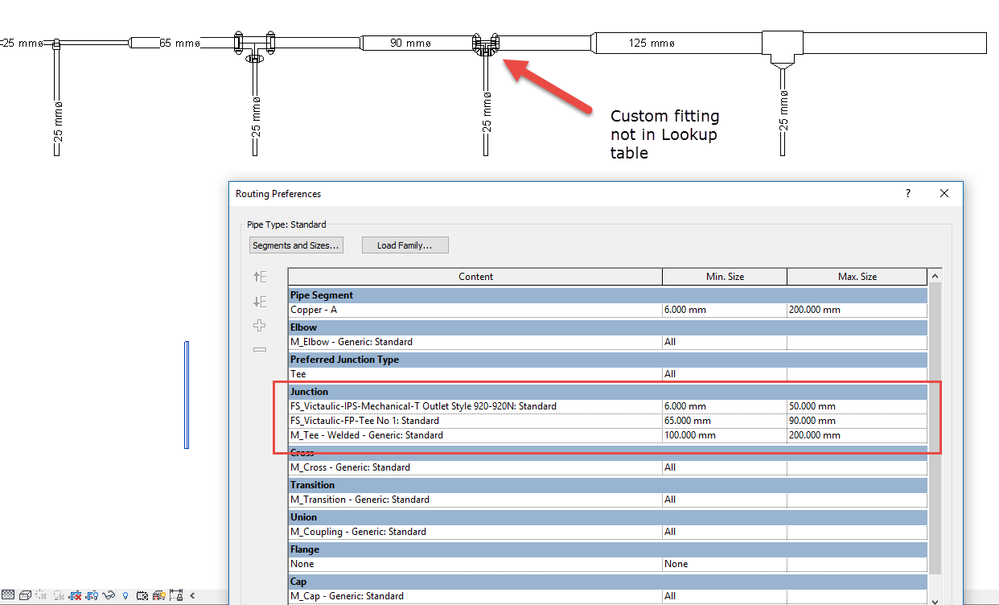Click the Move Row Down icon
The height and width of the screenshot is (605, 999).
click(259, 301)
